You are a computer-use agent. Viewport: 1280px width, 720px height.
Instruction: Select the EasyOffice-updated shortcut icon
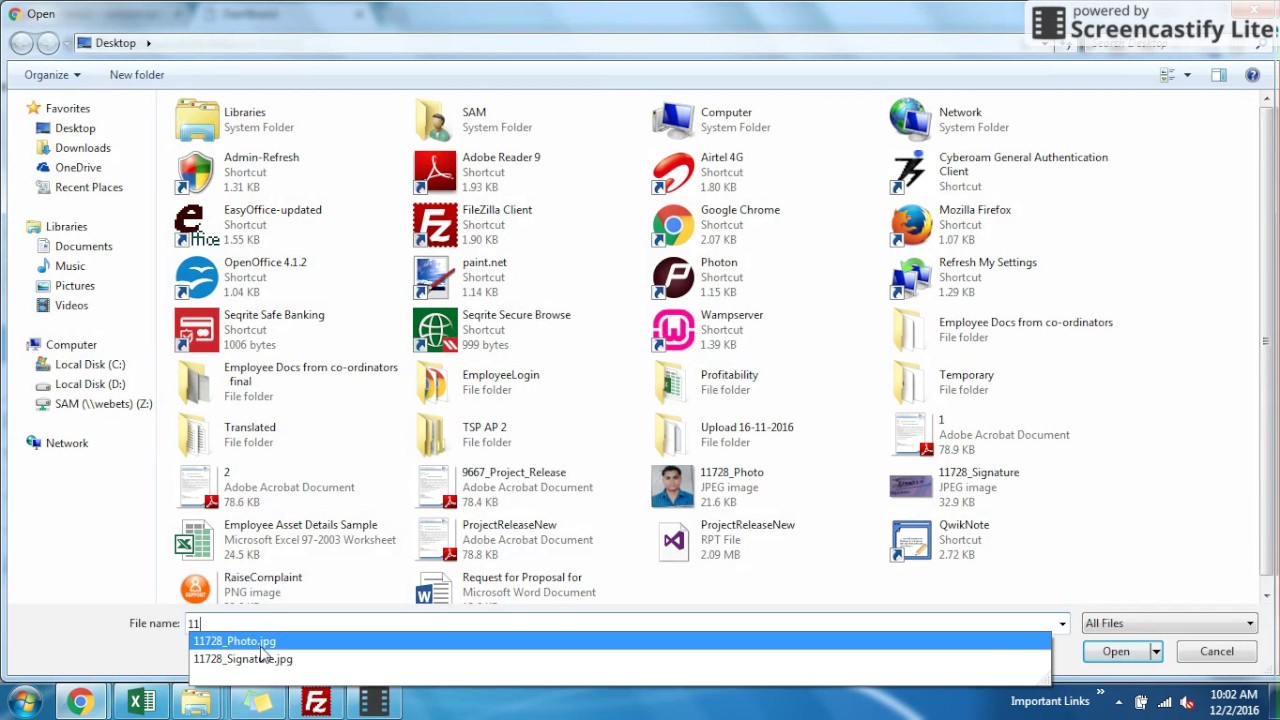196,225
